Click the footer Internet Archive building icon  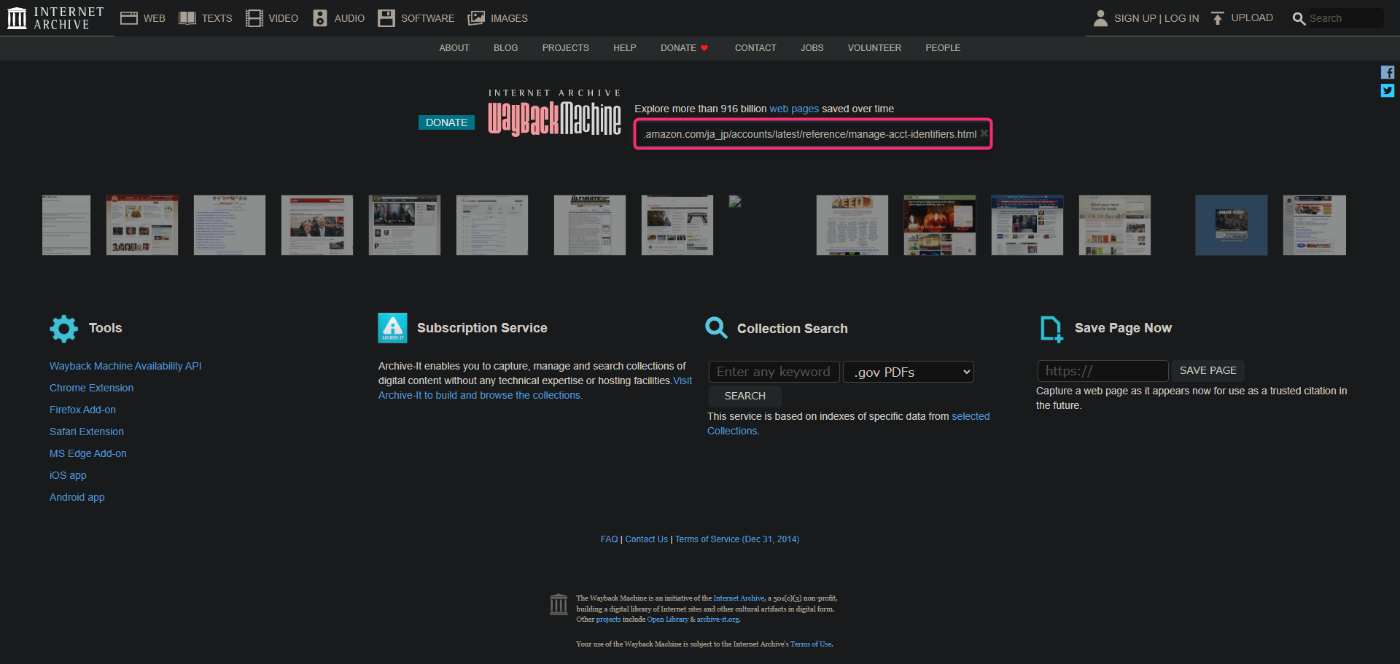click(x=559, y=605)
